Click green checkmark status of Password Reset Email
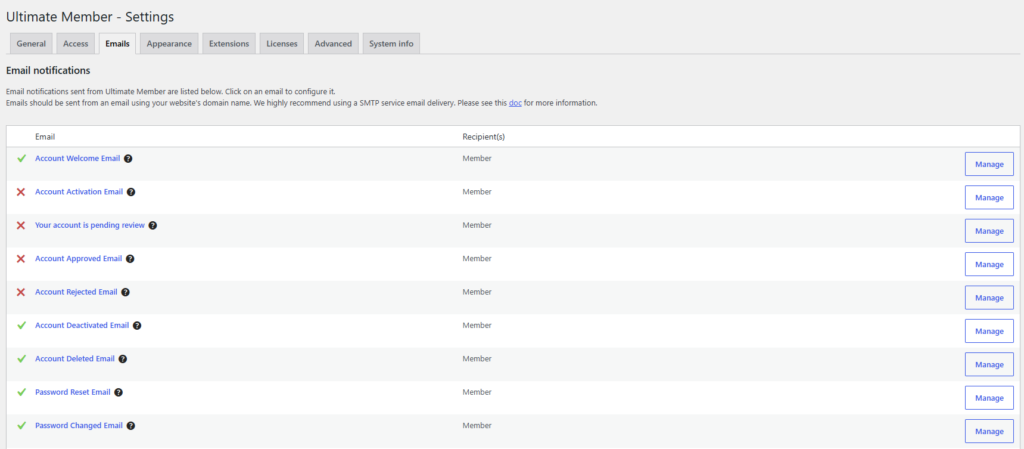This screenshot has height=449, width=1024. tap(21, 392)
